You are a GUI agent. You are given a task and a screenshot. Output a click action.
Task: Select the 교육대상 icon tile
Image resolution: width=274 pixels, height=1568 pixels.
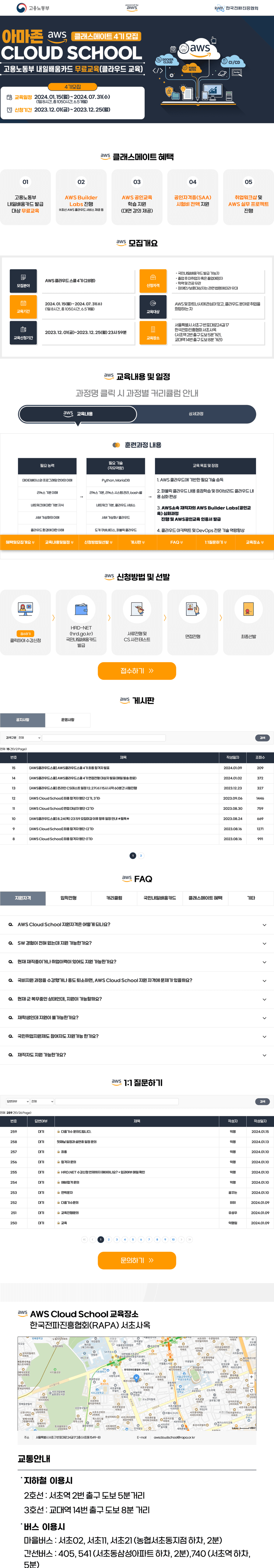[153, 306]
